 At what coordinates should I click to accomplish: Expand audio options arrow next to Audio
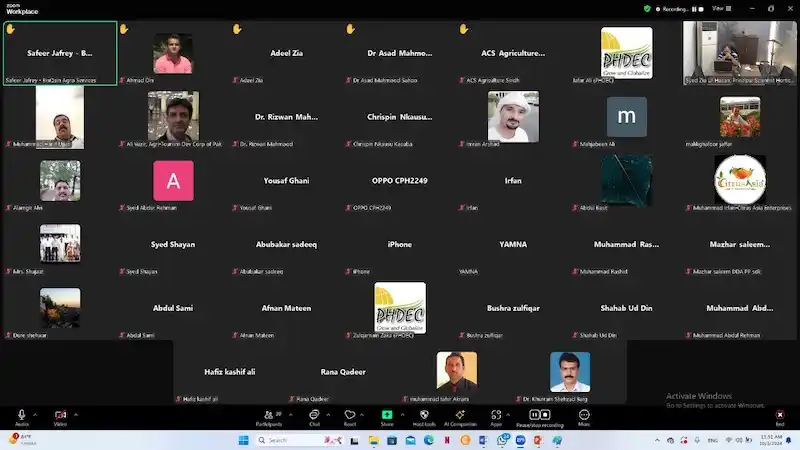click(35, 414)
